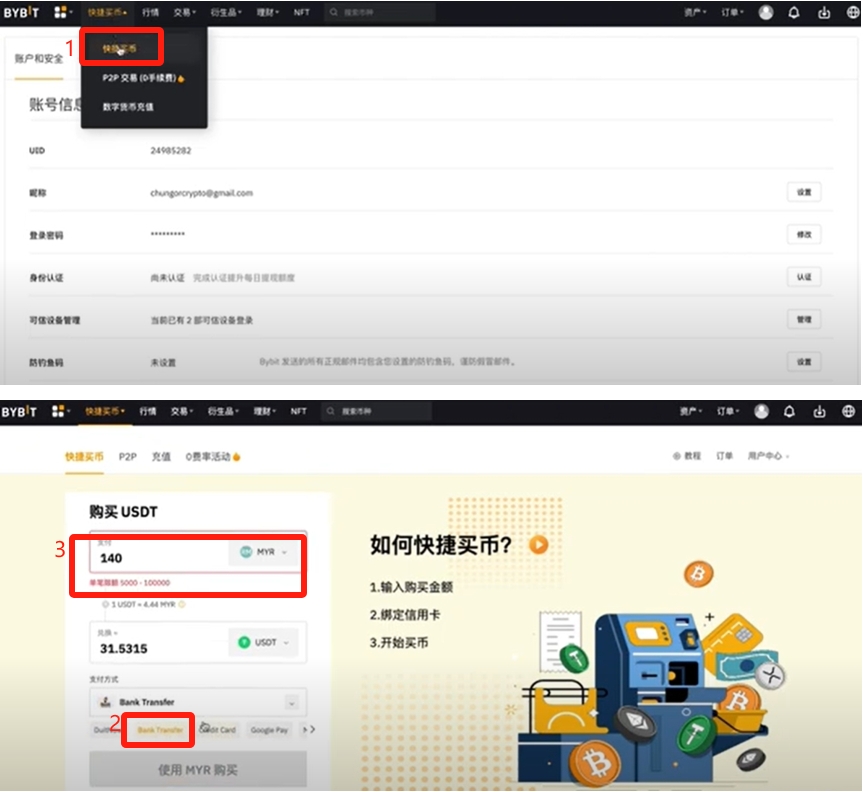
Task: Open the USDT coin selector dropdown
Action: point(264,642)
